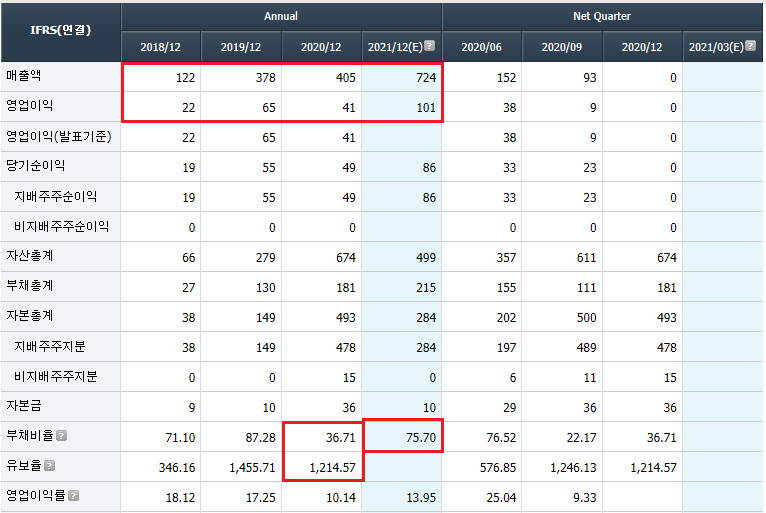Select the 724 sales estimate cell
The width and height of the screenshot is (766, 513).
402,77
